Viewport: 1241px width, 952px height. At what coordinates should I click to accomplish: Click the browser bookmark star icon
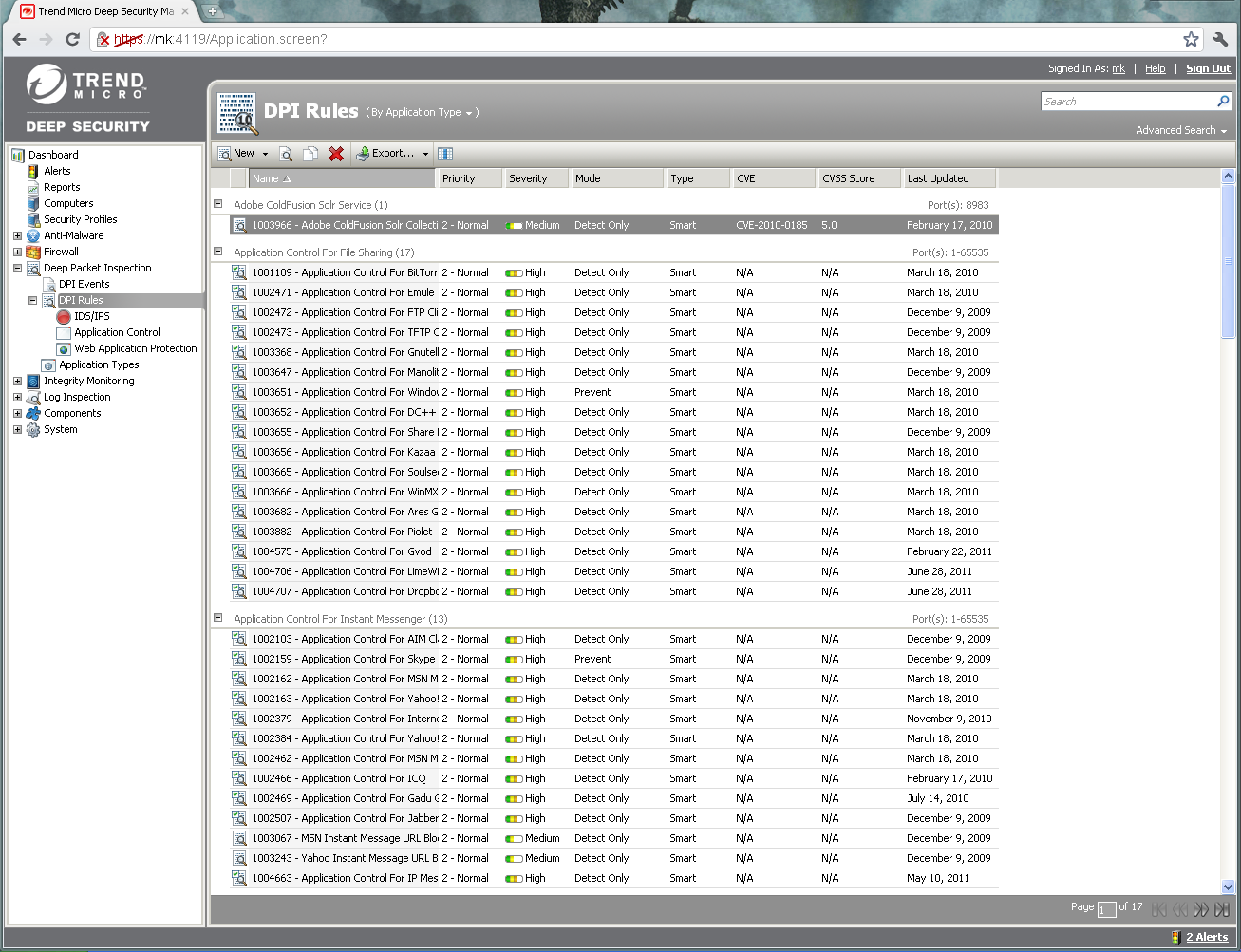tap(1191, 39)
